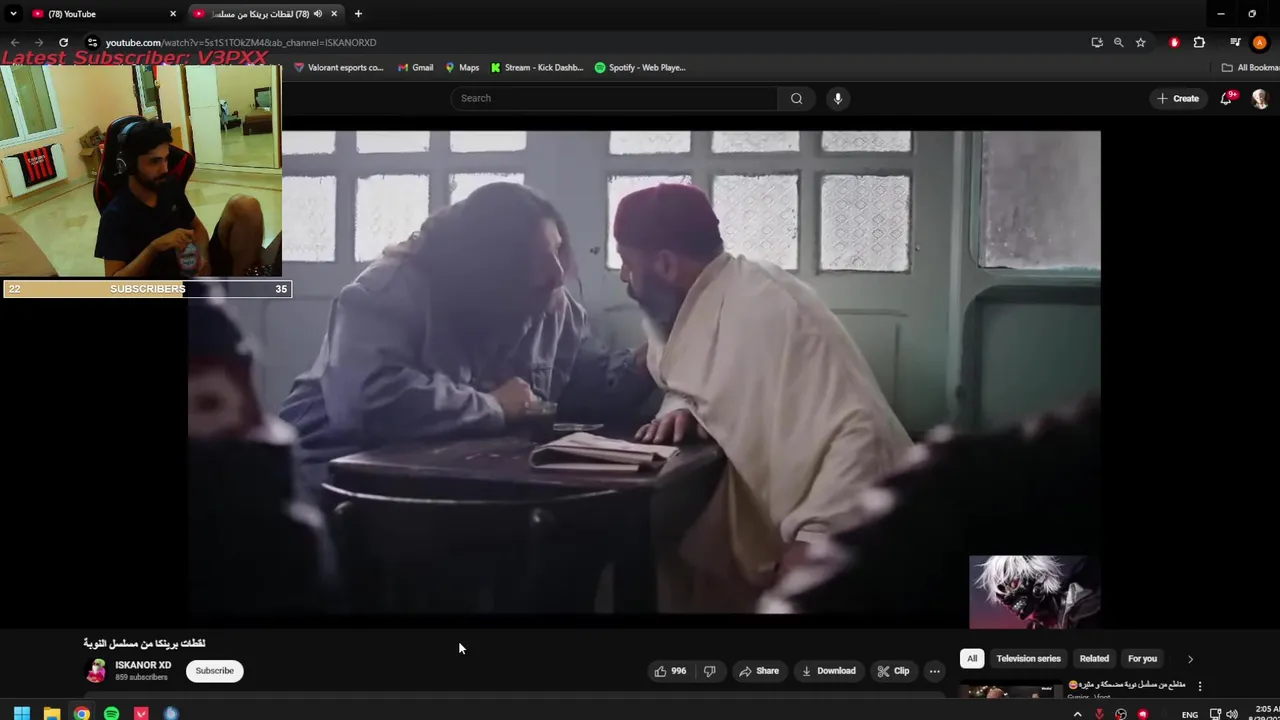This screenshot has height=720, width=1280.
Task: Open the YouTube notifications bell
Action: 1226,98
